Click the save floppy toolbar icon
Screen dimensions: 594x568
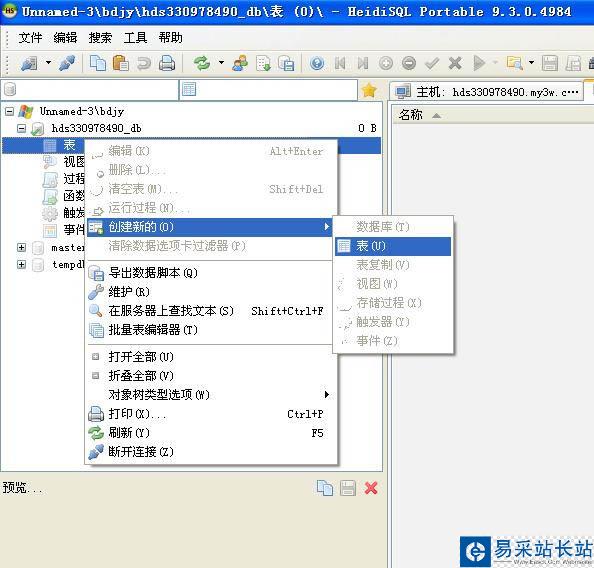click(x=550, y=63)
